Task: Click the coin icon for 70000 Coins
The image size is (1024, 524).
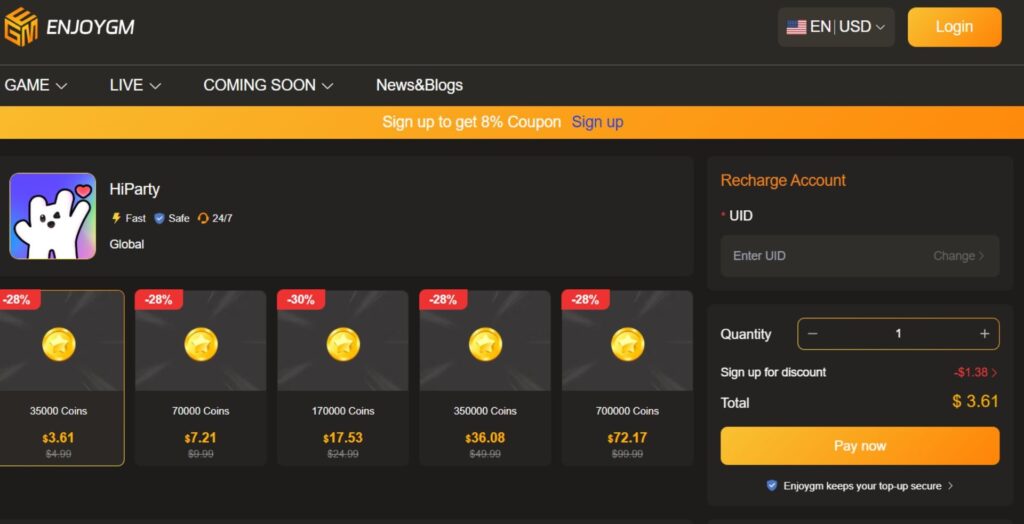Action: (x=201, y=345)
